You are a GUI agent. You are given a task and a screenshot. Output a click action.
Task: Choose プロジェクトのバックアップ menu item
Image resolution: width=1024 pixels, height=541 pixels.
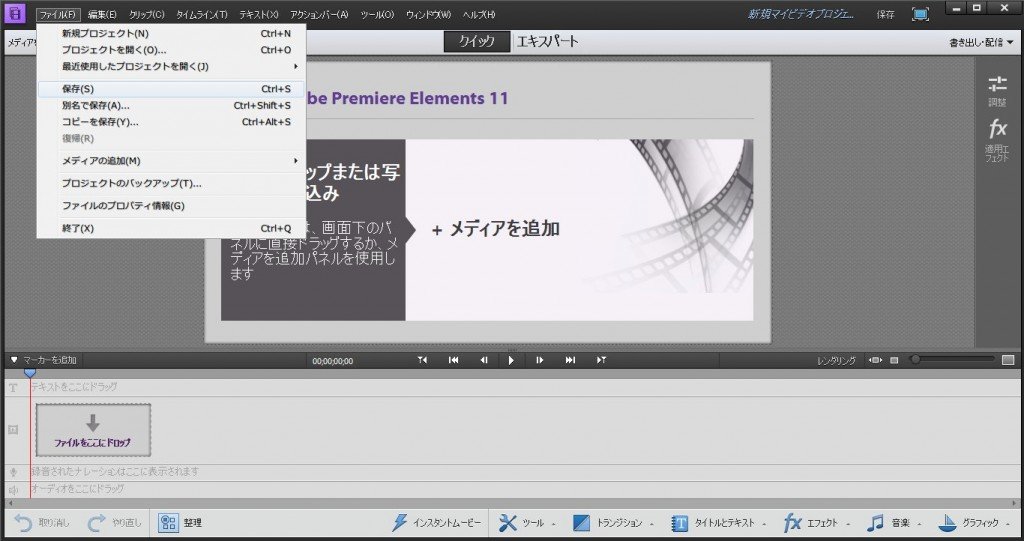pos(171,184)
